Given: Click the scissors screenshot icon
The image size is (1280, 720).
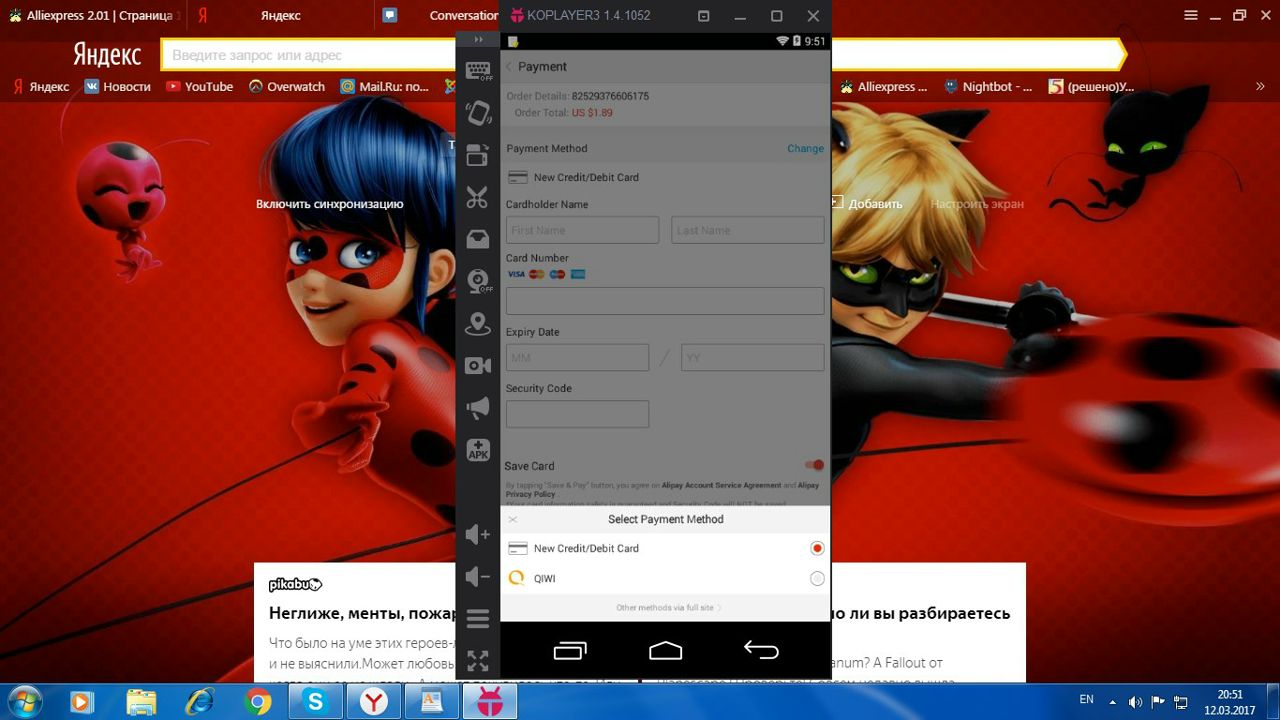Looking at the screenshot, I should [x=478, y=197].
